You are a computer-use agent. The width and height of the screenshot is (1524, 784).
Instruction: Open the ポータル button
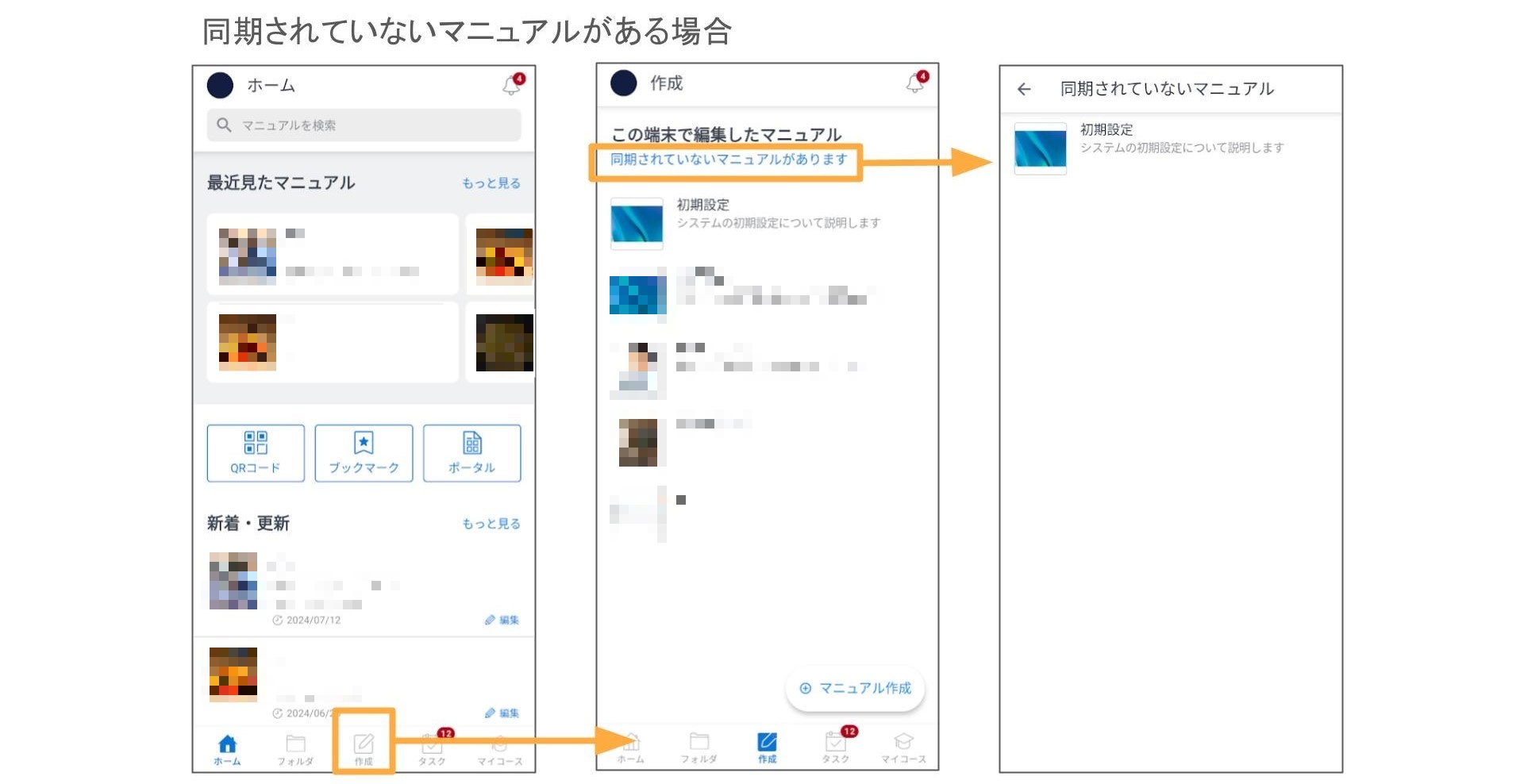coord(471,453)
